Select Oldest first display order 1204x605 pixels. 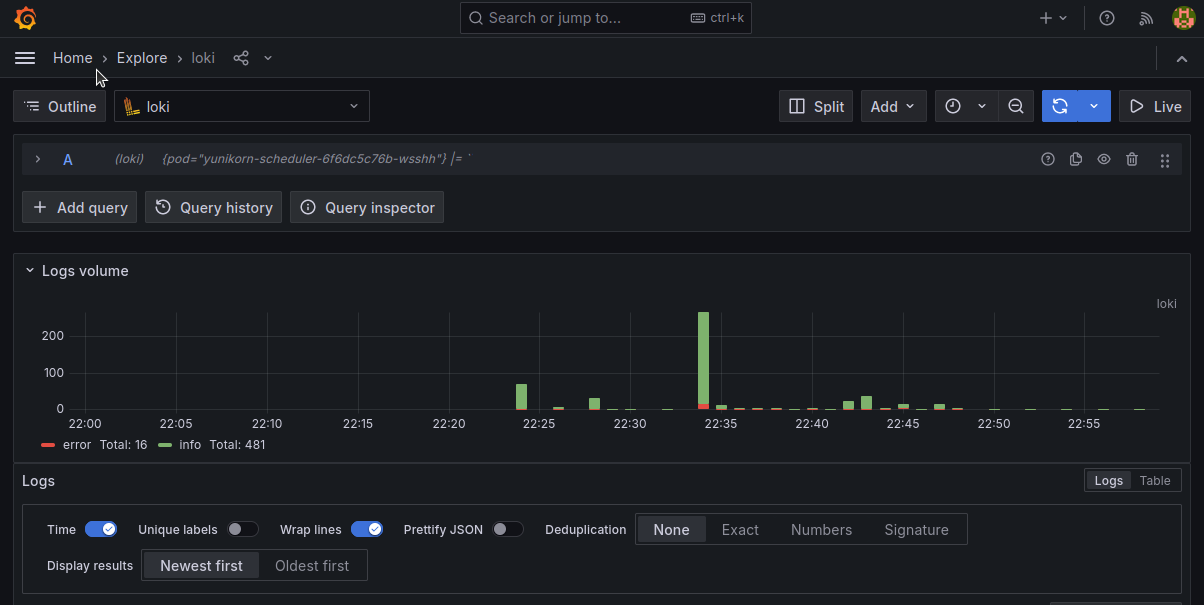pyautogui.click(x=312, y=565)
